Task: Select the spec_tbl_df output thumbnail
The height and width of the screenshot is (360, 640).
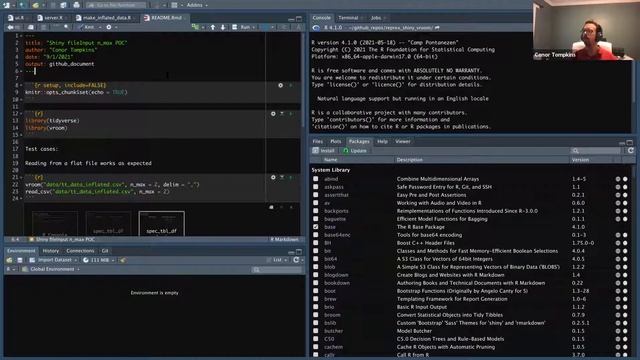Action: point(162,223)
